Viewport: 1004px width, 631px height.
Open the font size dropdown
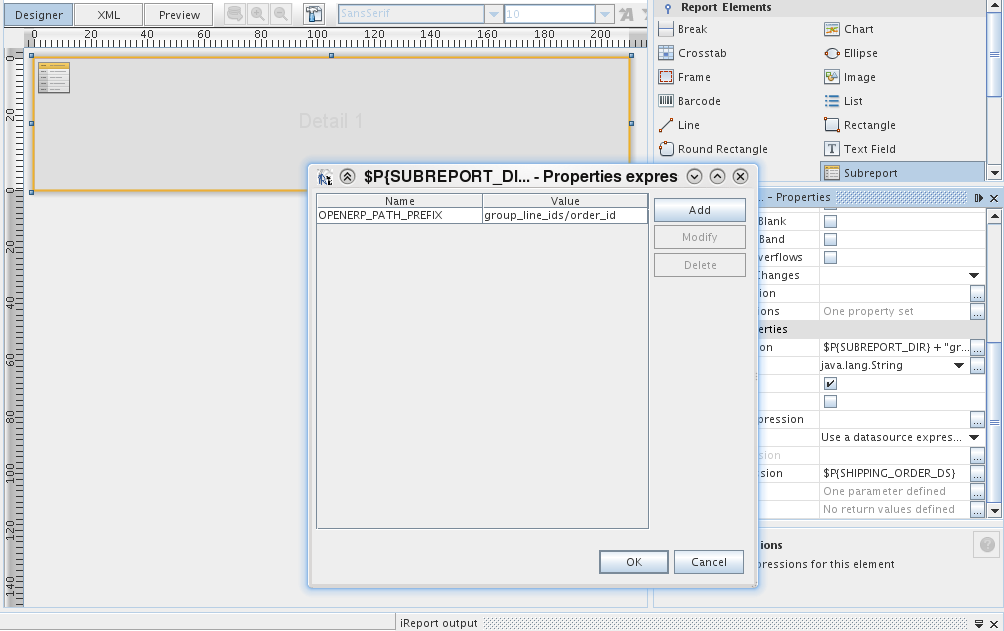tap(604, 14)
